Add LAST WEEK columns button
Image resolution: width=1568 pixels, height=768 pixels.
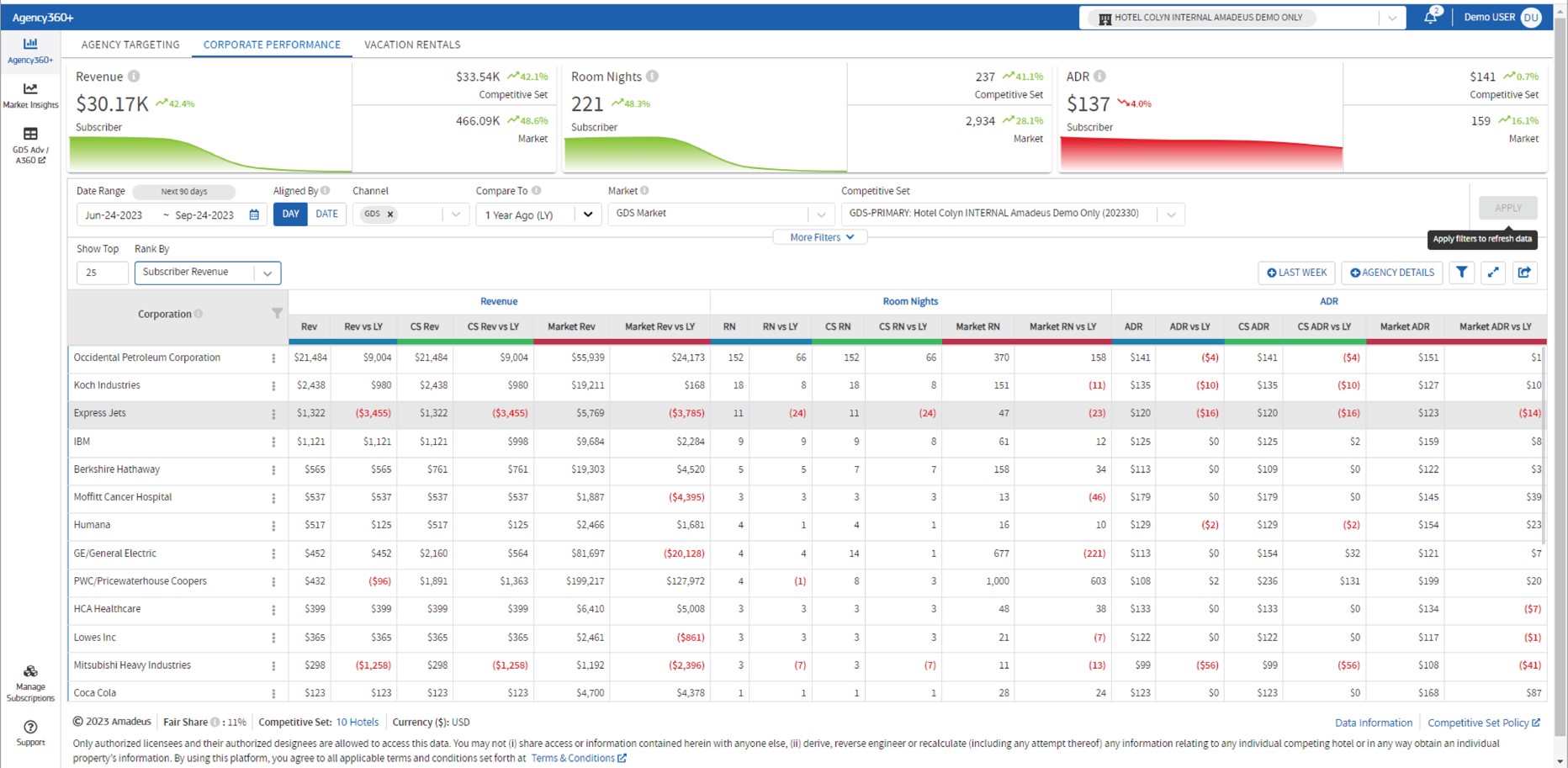click(x=1296, y=273)
